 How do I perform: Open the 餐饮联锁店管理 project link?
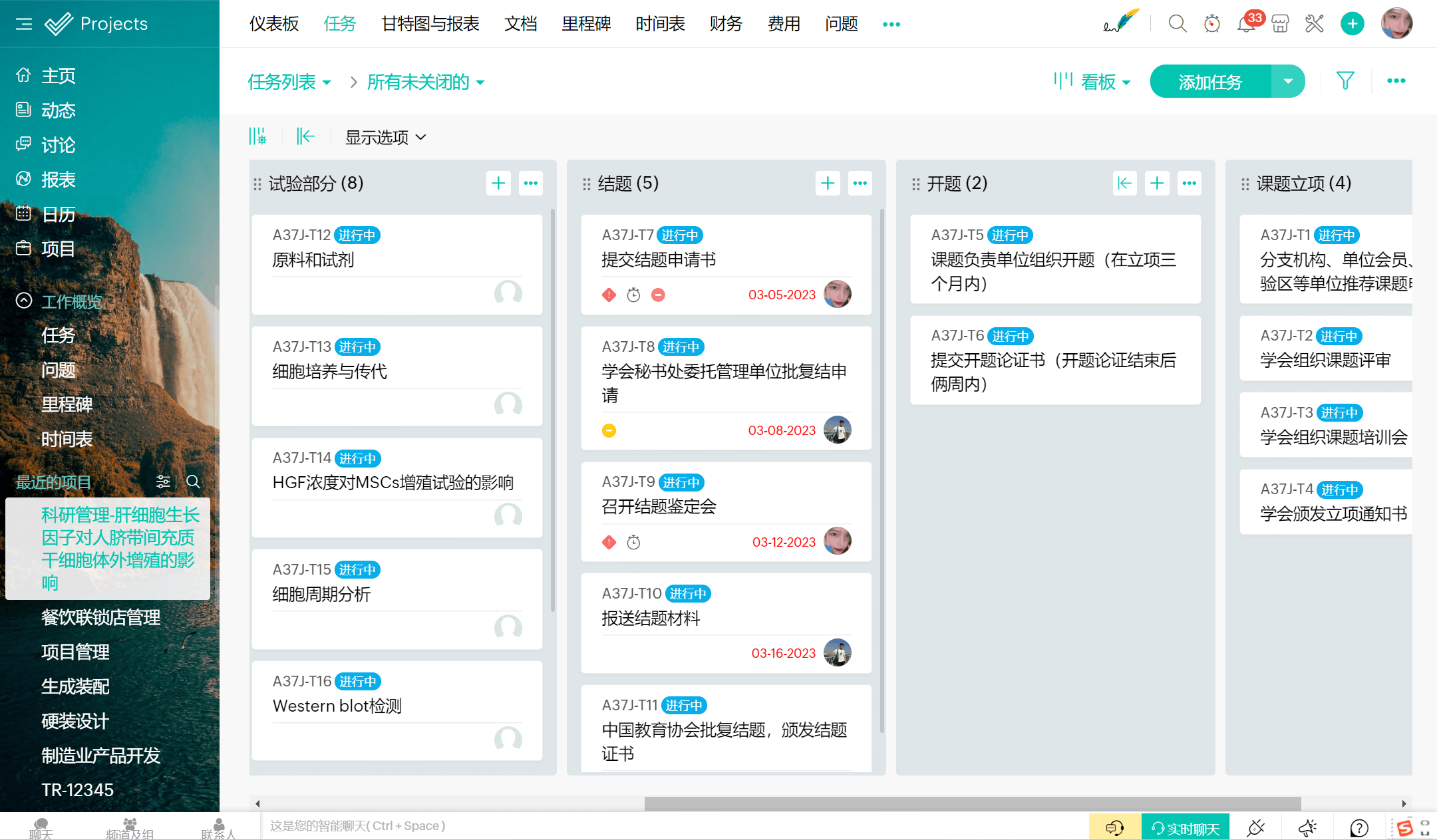100,617
